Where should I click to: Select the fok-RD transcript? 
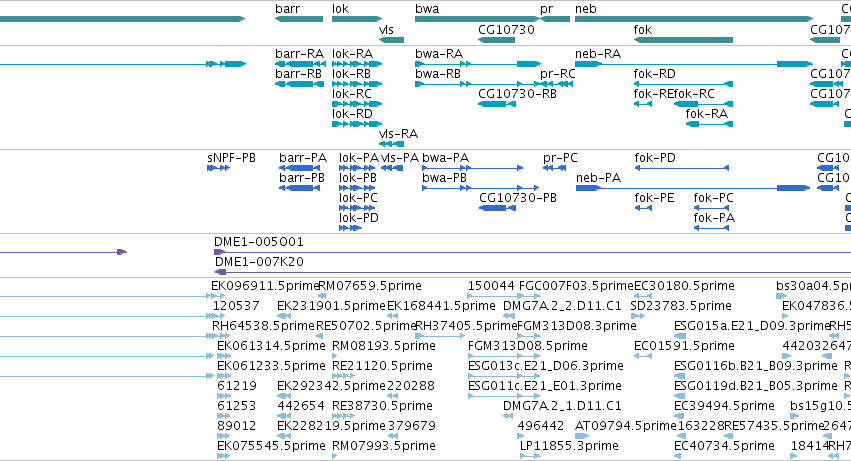coord(683,84)
